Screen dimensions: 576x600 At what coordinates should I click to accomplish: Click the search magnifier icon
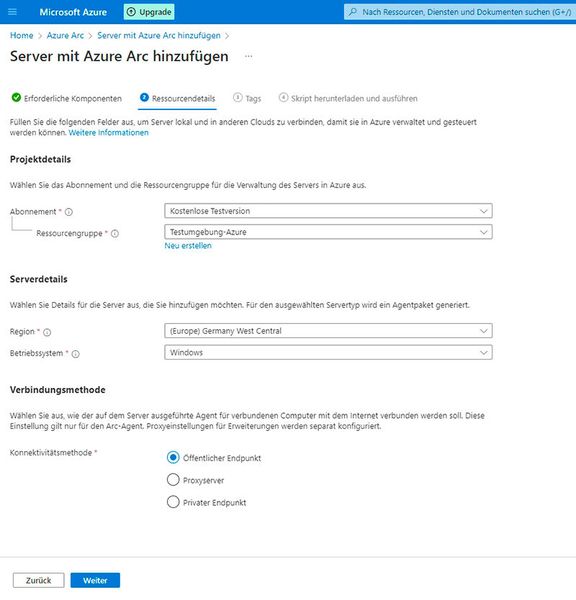(353, 12)
